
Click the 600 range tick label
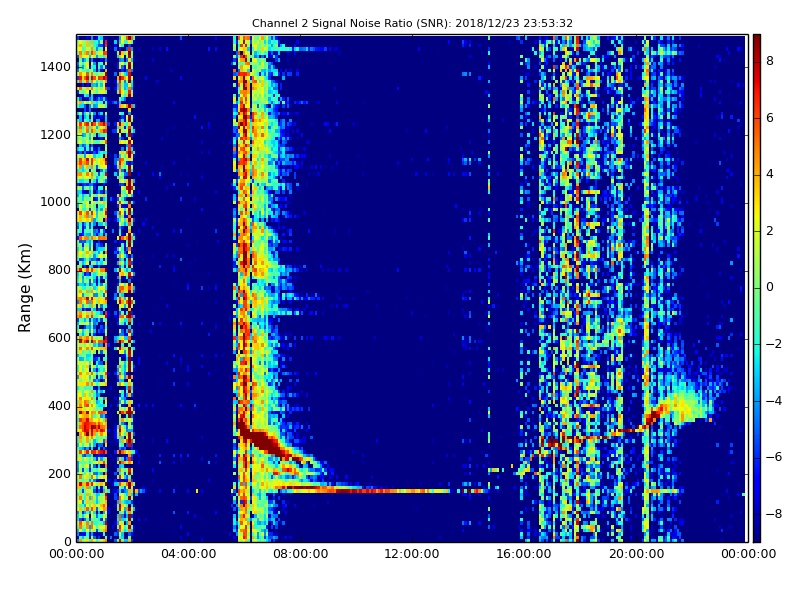pyautogui.click(x=59, y=338)
